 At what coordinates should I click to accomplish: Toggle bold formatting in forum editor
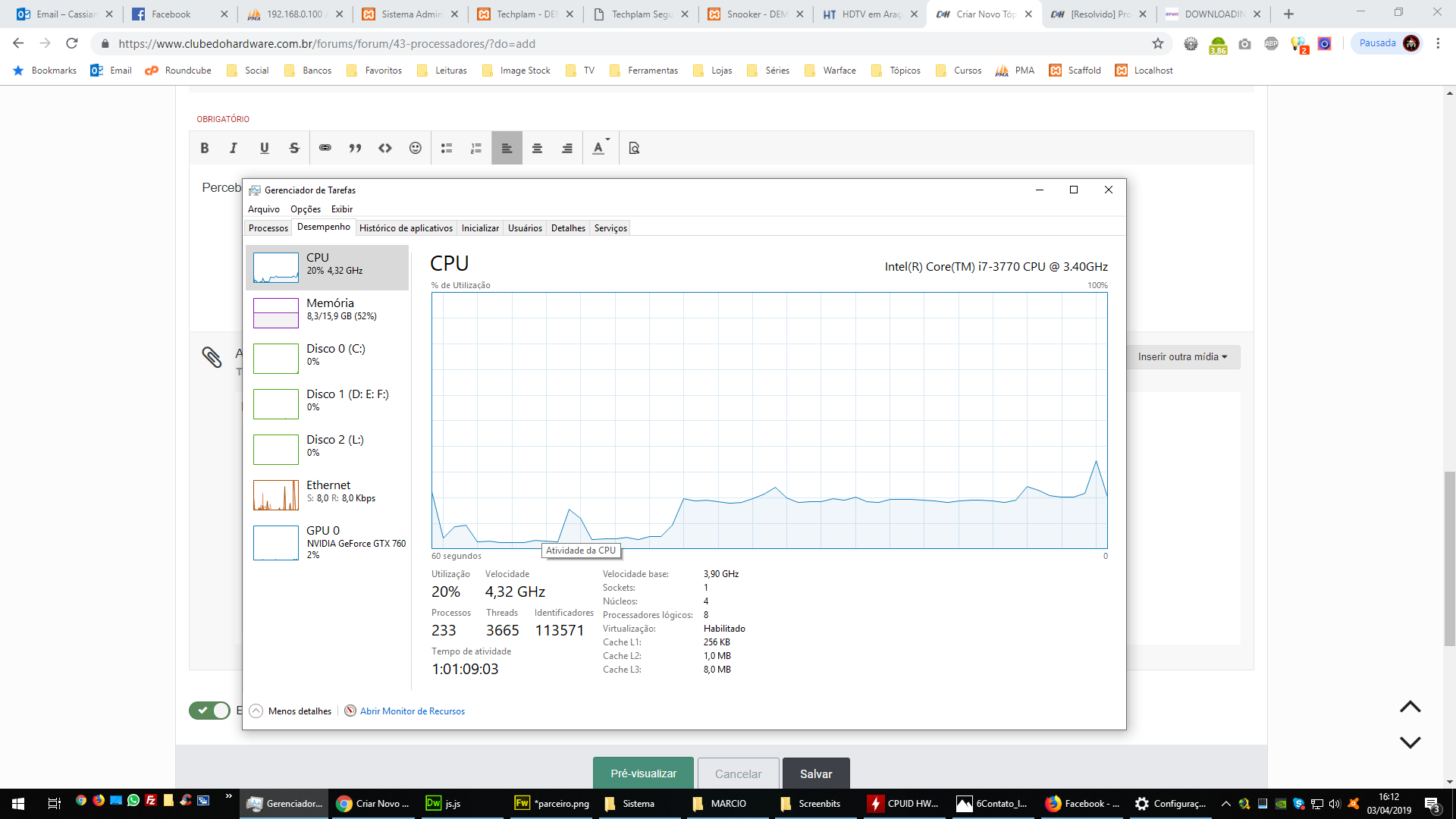click(205, 149)
